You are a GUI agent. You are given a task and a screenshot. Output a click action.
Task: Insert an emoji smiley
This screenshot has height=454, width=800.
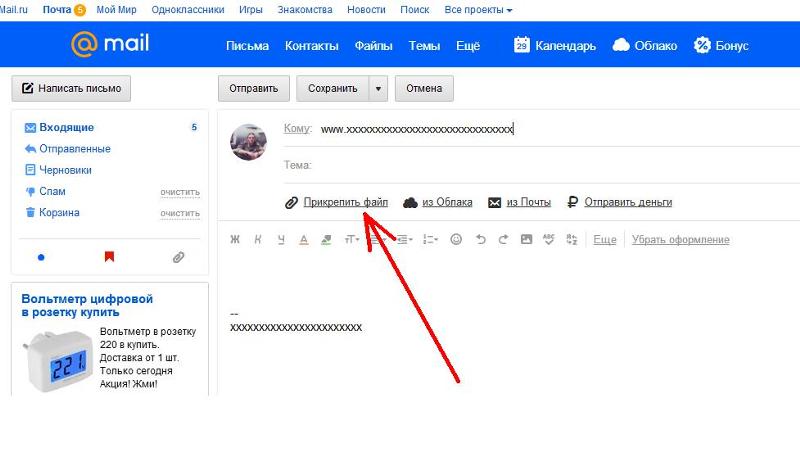pos(456,239)
